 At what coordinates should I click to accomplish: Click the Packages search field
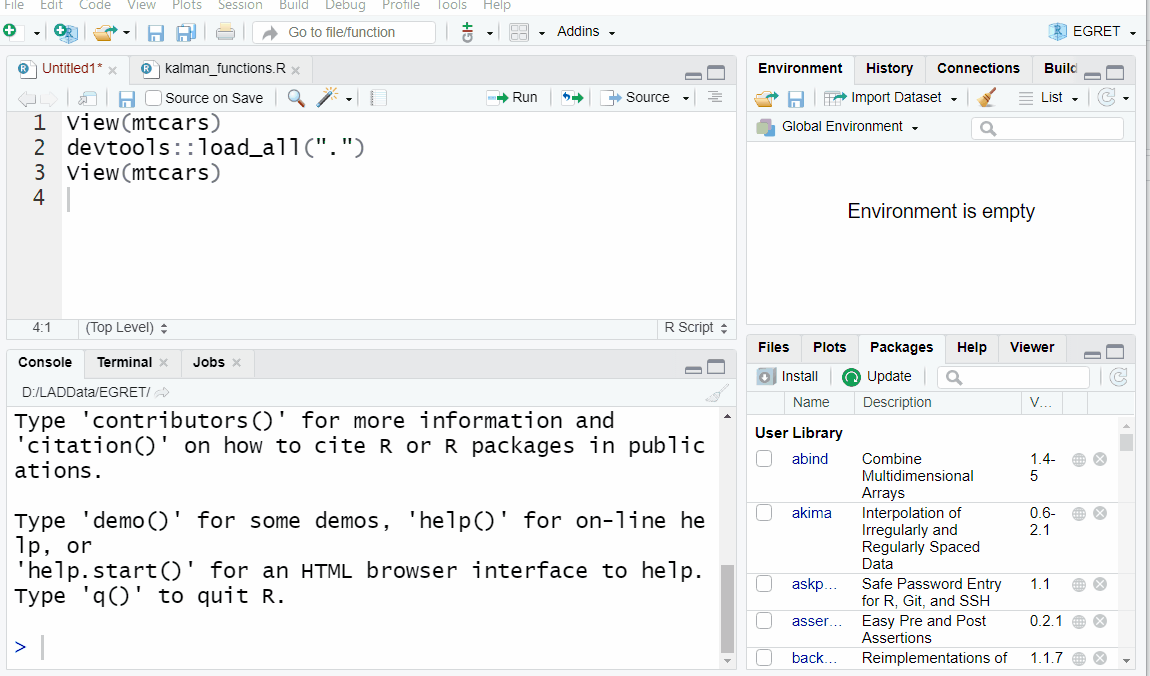coord(1013,377)
